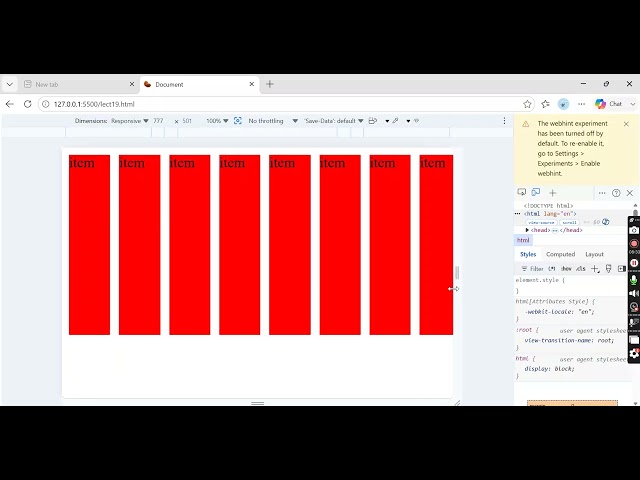Toggle the .cls classes button
This screenshot has height=480, width=640.
point(580,269)
